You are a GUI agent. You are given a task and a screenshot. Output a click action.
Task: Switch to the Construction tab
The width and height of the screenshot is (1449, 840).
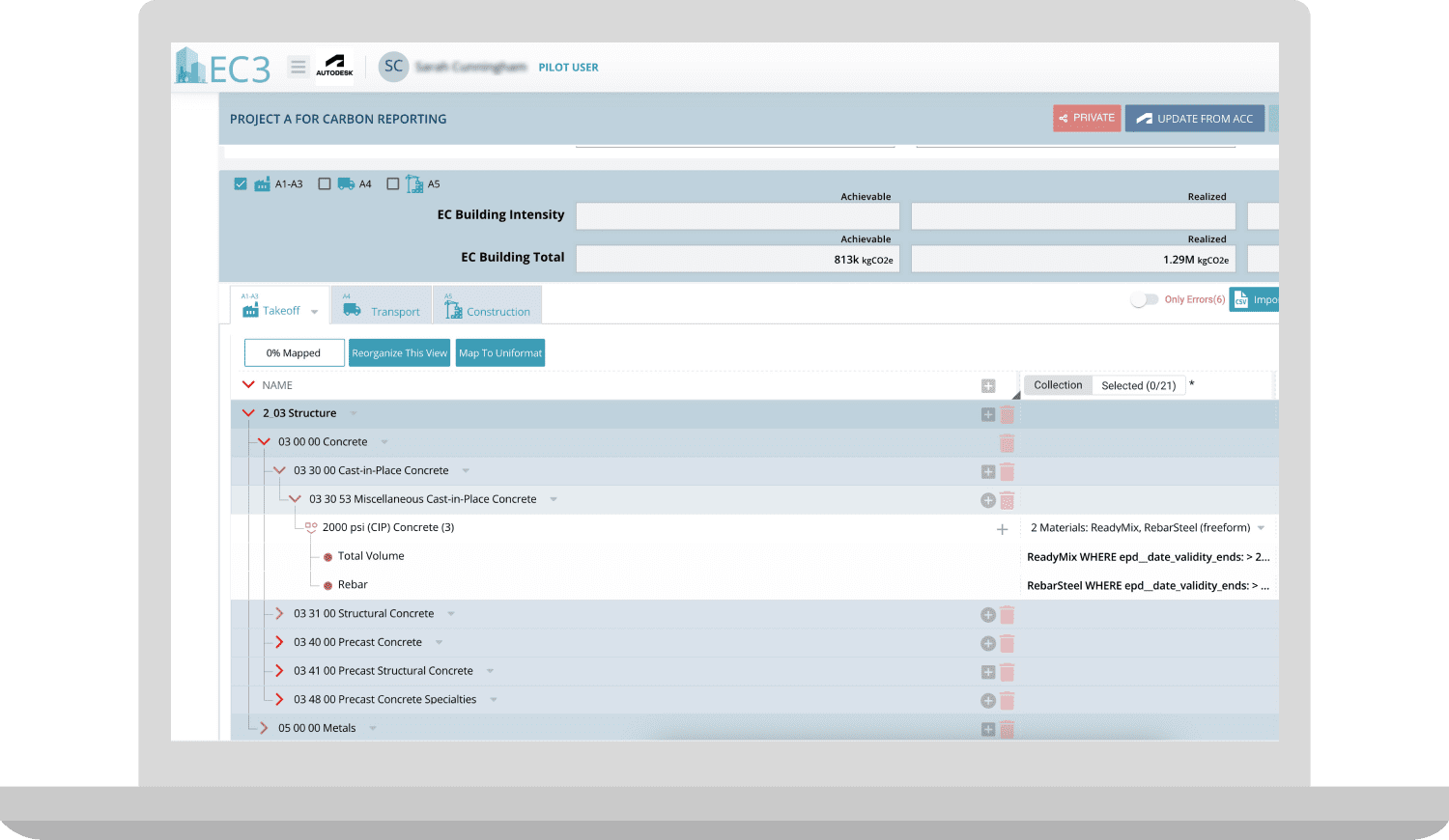487,305
